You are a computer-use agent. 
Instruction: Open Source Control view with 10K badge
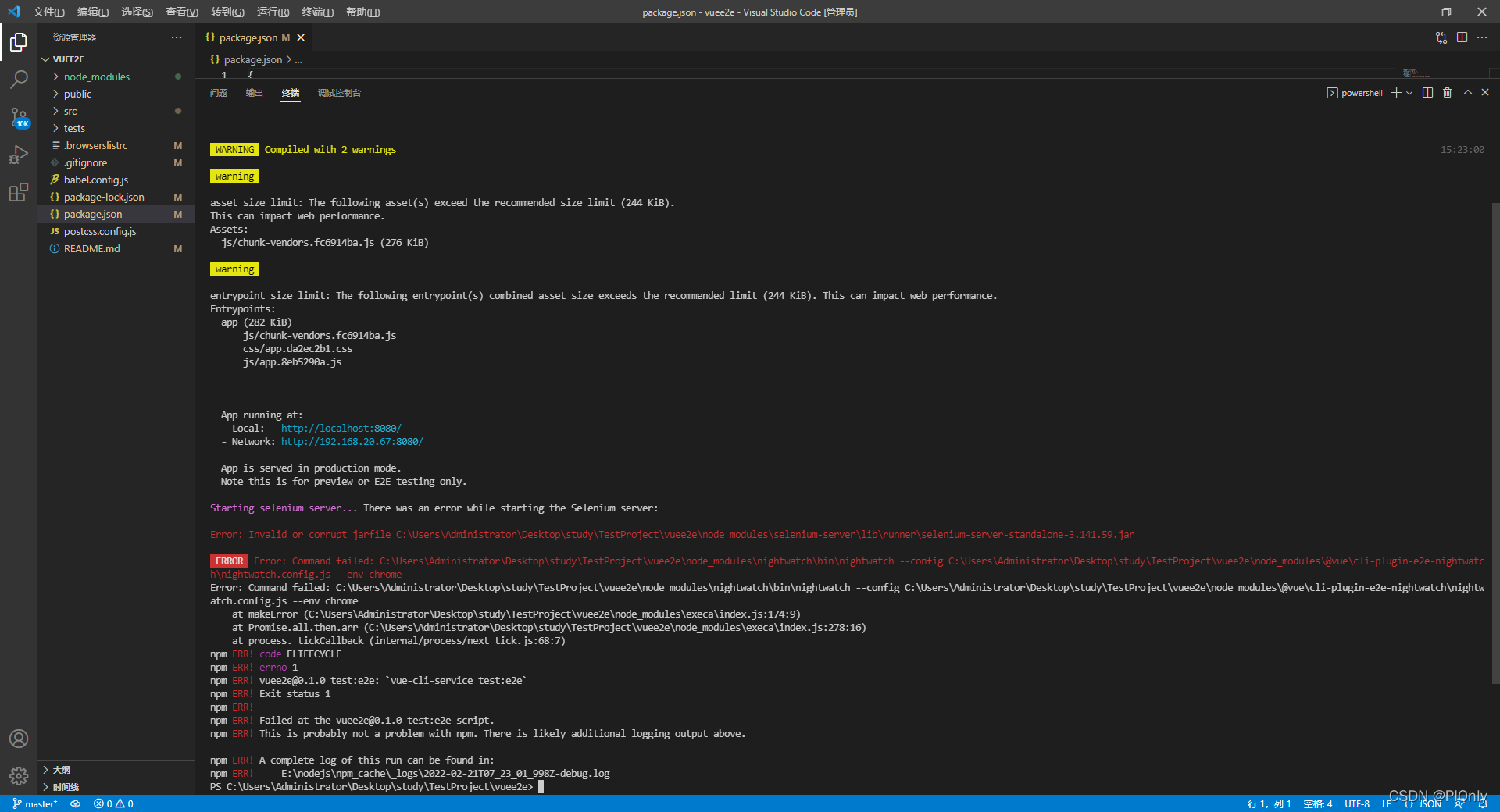click(x=19, y=117)
